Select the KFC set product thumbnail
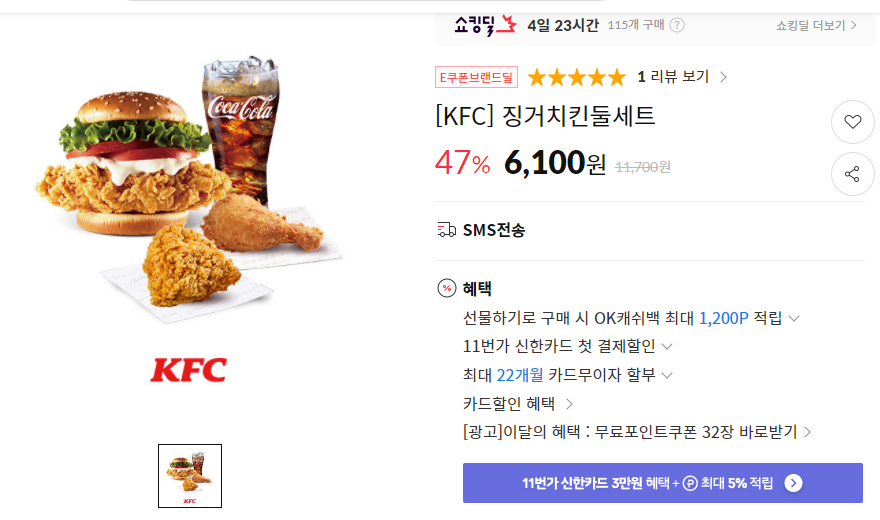The height and width of the screenshot is (520, 880). point(190,476)
